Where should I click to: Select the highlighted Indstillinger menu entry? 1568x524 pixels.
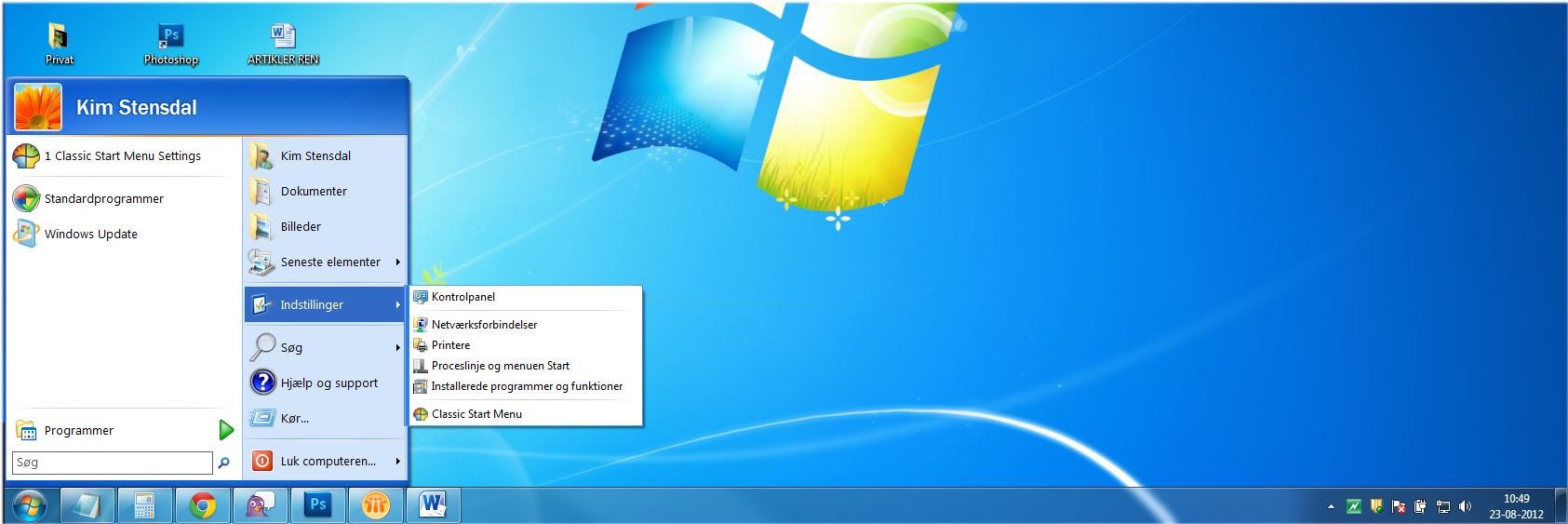[325, 304]
